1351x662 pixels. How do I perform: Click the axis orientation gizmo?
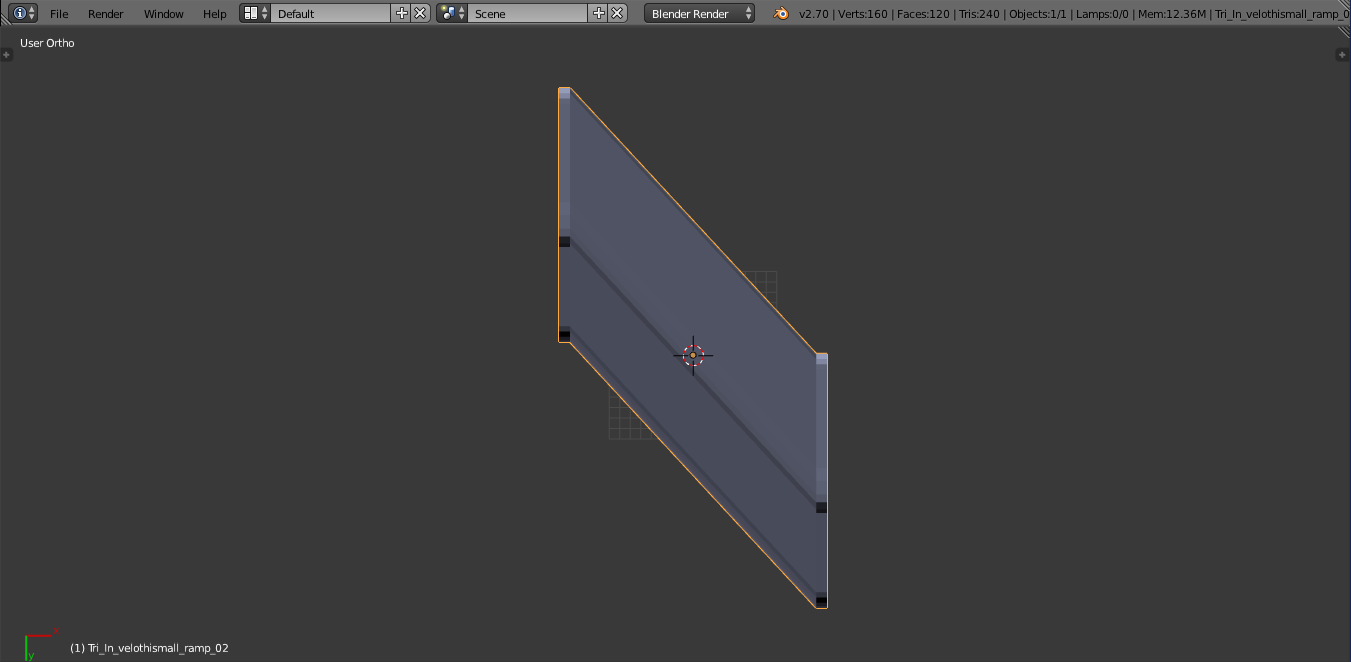40,643
